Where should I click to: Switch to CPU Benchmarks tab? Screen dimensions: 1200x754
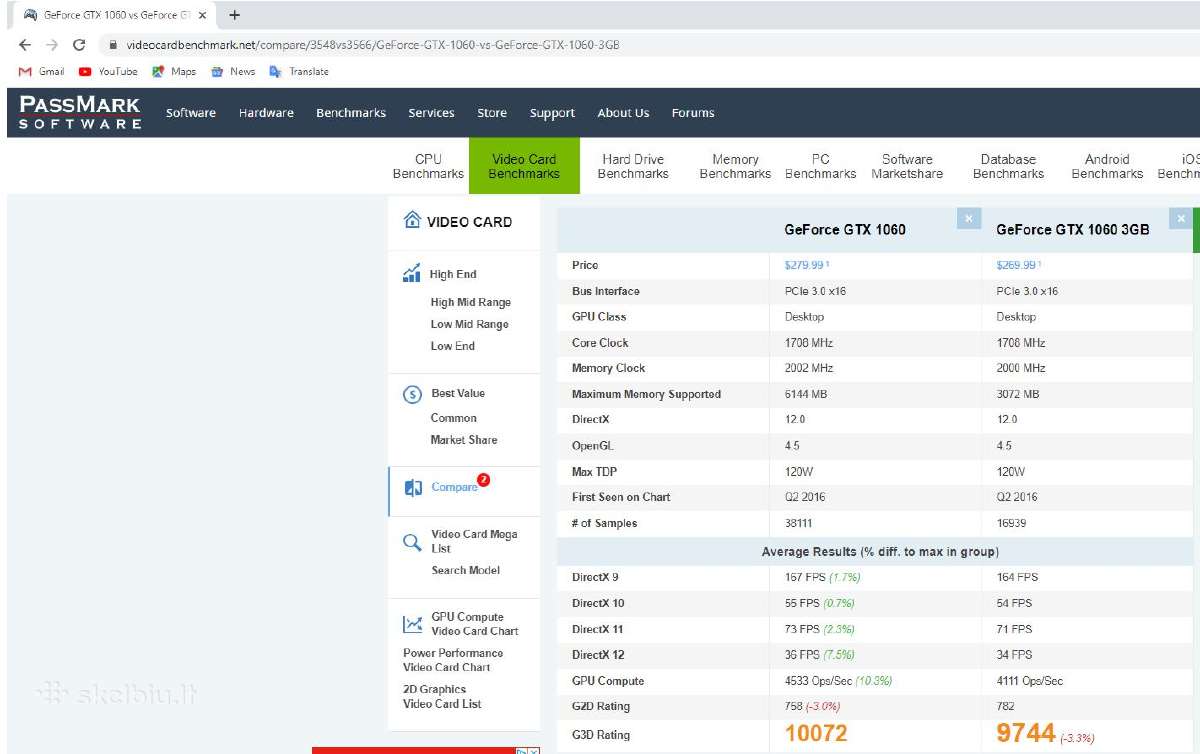428,166
